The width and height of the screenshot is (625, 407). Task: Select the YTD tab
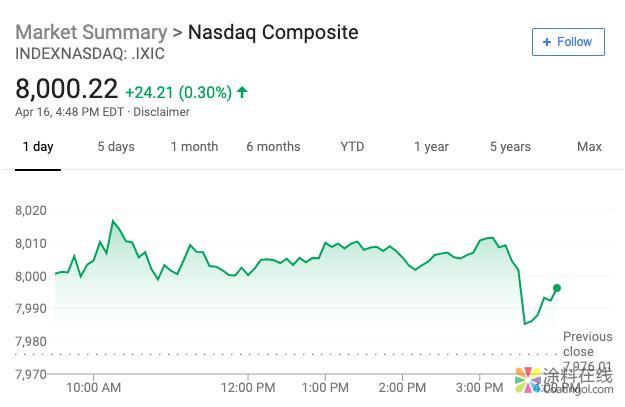tap(352, 147)
